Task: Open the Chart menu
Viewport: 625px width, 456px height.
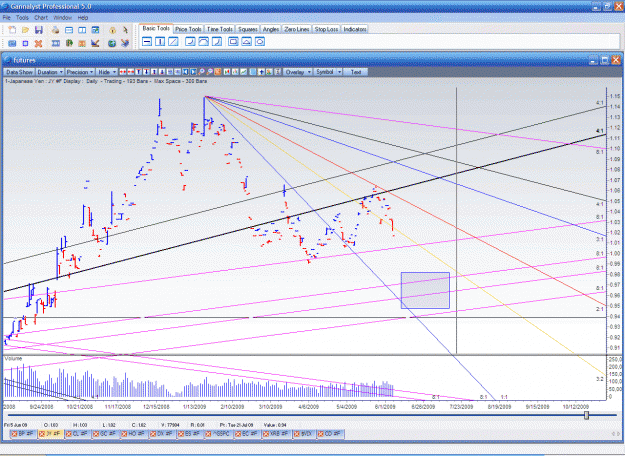Action: coord(41,18)
